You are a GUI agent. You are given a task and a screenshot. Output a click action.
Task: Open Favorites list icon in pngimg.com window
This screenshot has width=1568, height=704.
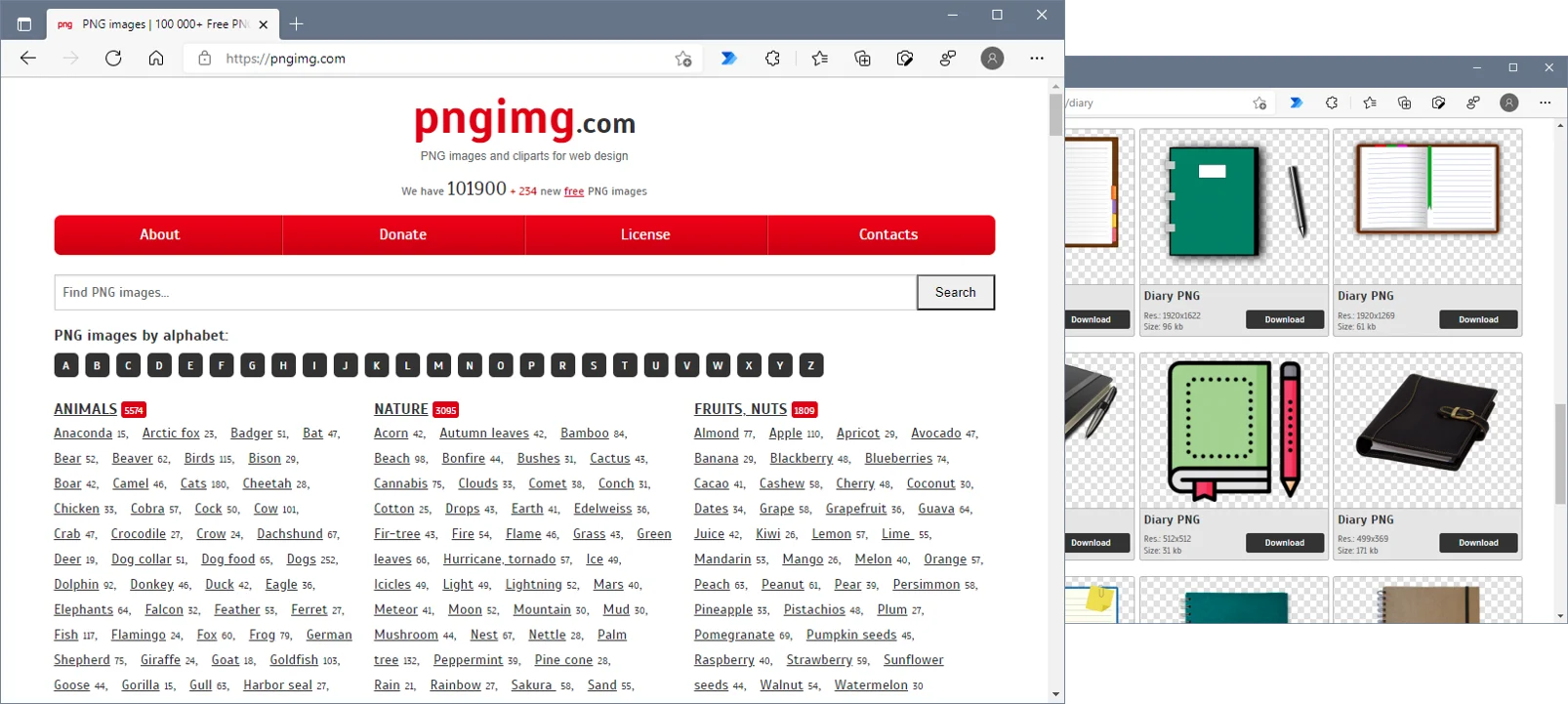tap(819, 59)
